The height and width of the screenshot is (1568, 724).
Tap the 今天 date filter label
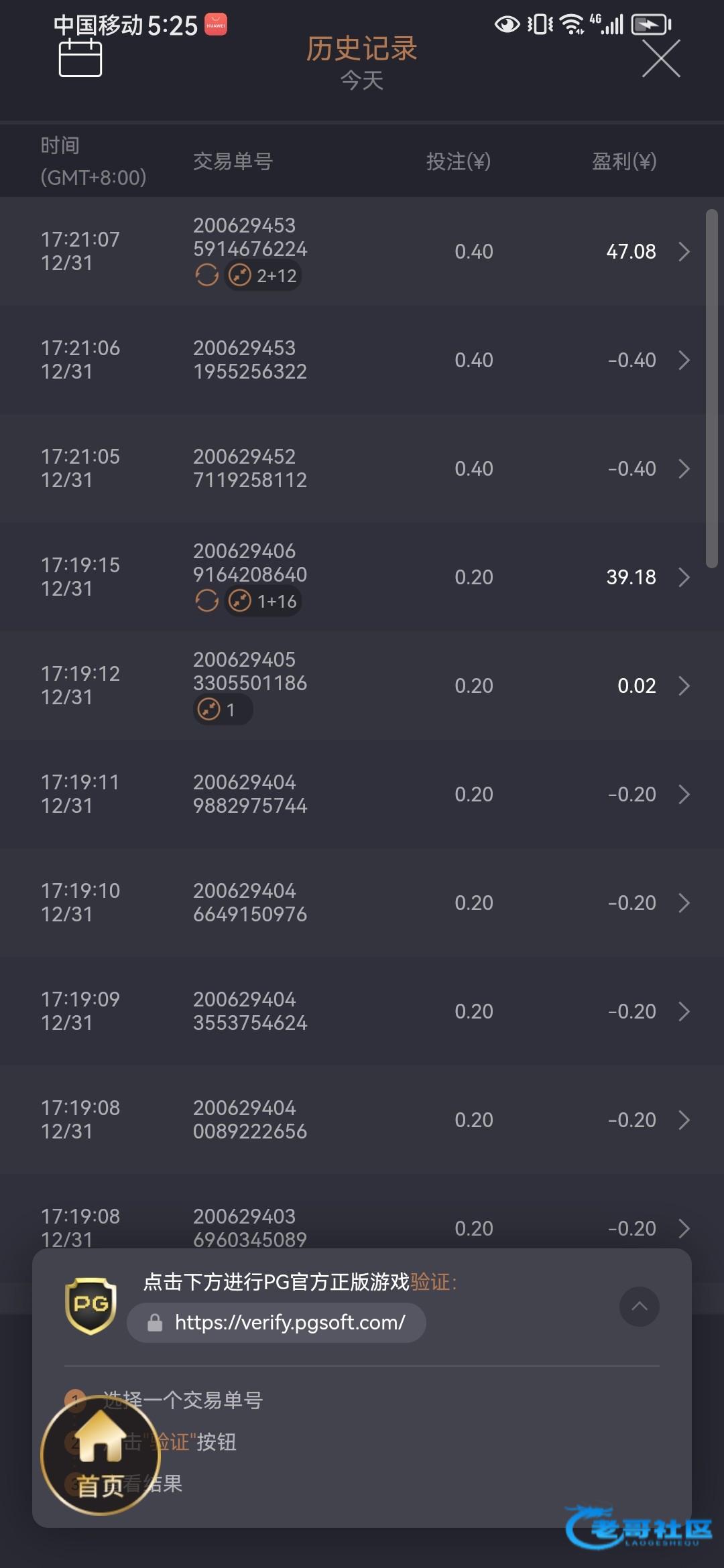tap(361, 81)
